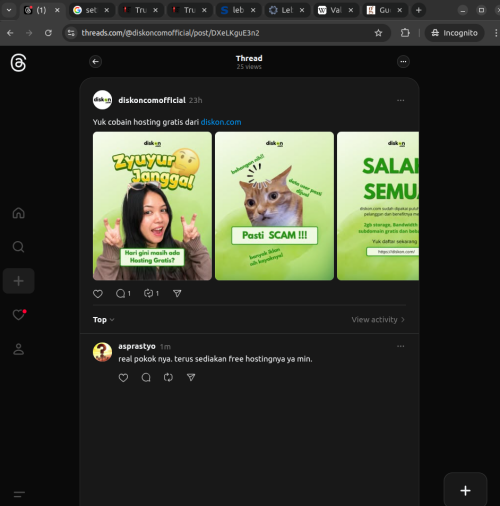Open the Pasti SCAM cat image

(x=274, y=206)
